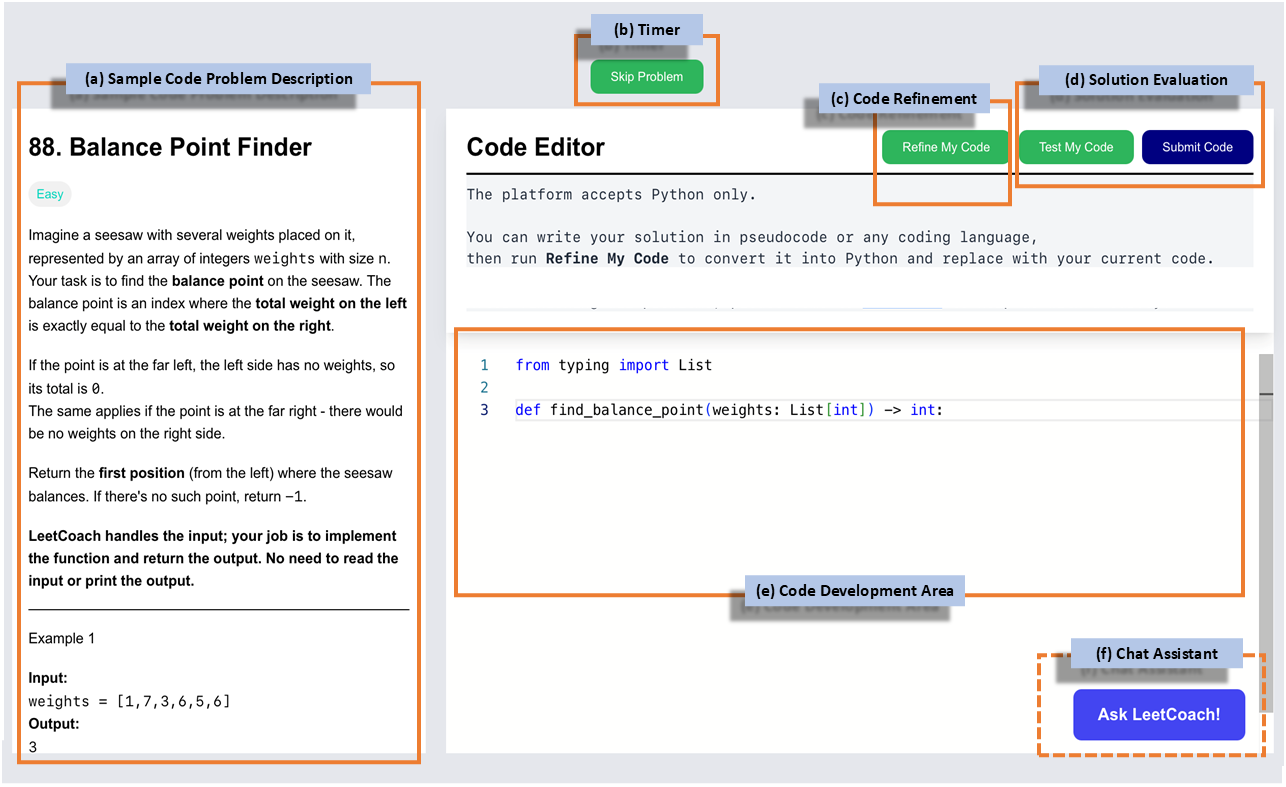Click the code editor vertical scrollbar
Viewport: 1286px width, 787px height.
tap(1266, 530)
